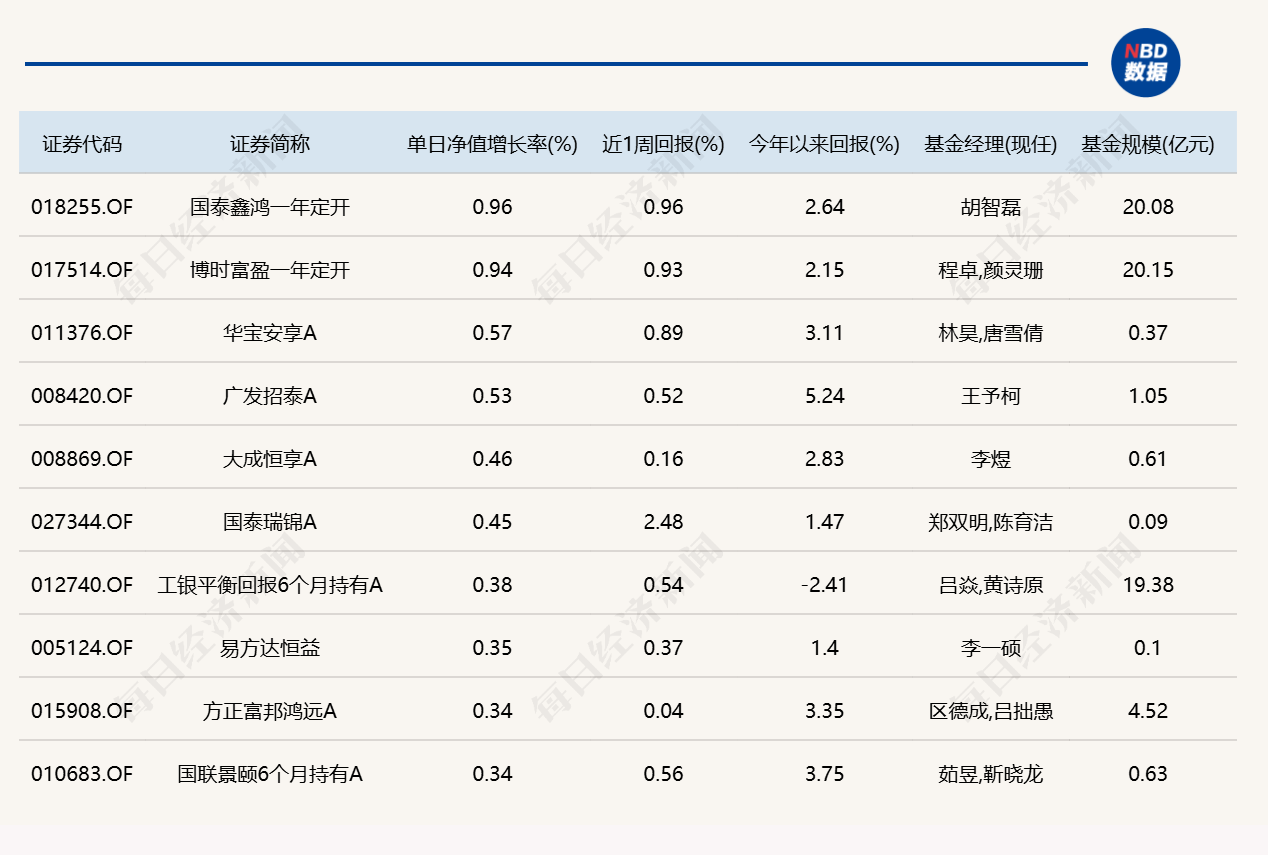This screenshot has width=1268, height=855.
Task: Select fund code 005124.OF
Action: coord(82,648)
